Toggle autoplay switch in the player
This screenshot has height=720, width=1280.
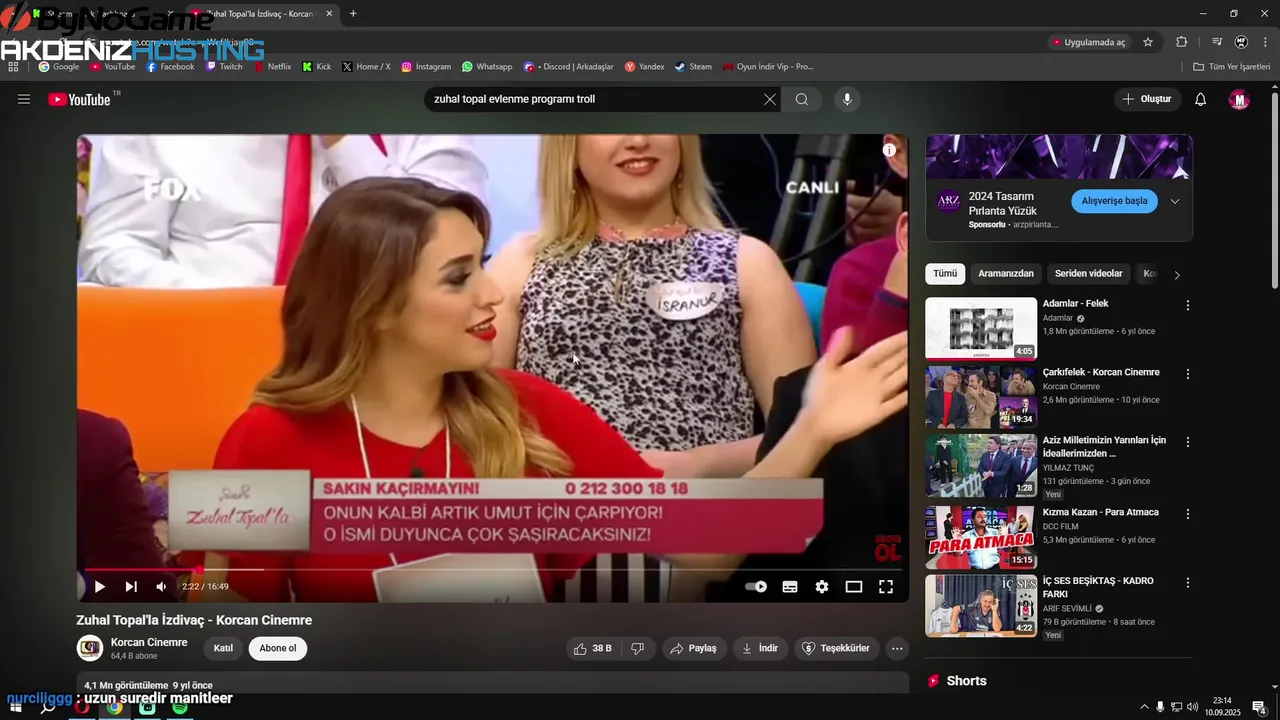tap(757, 587)
